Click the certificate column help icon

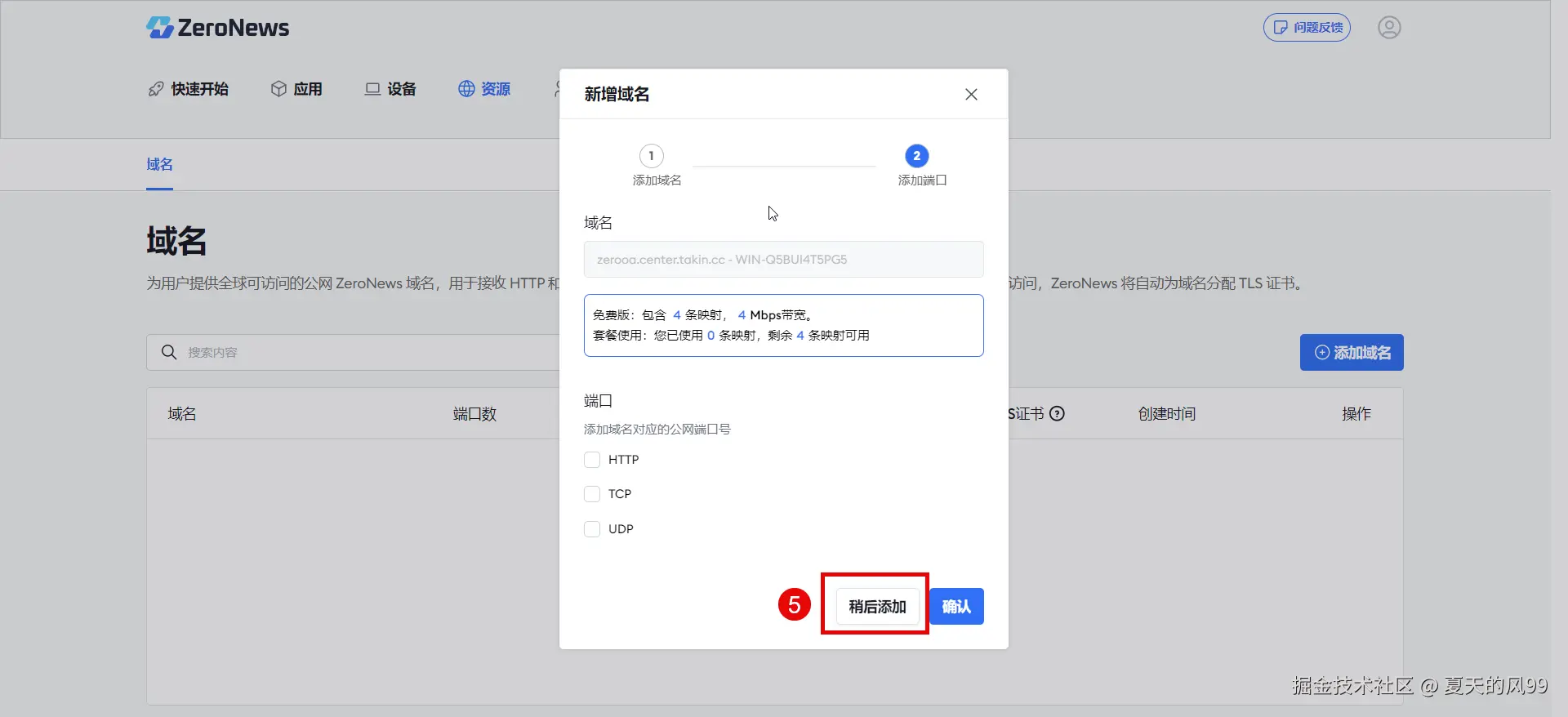coord(1057,414)
